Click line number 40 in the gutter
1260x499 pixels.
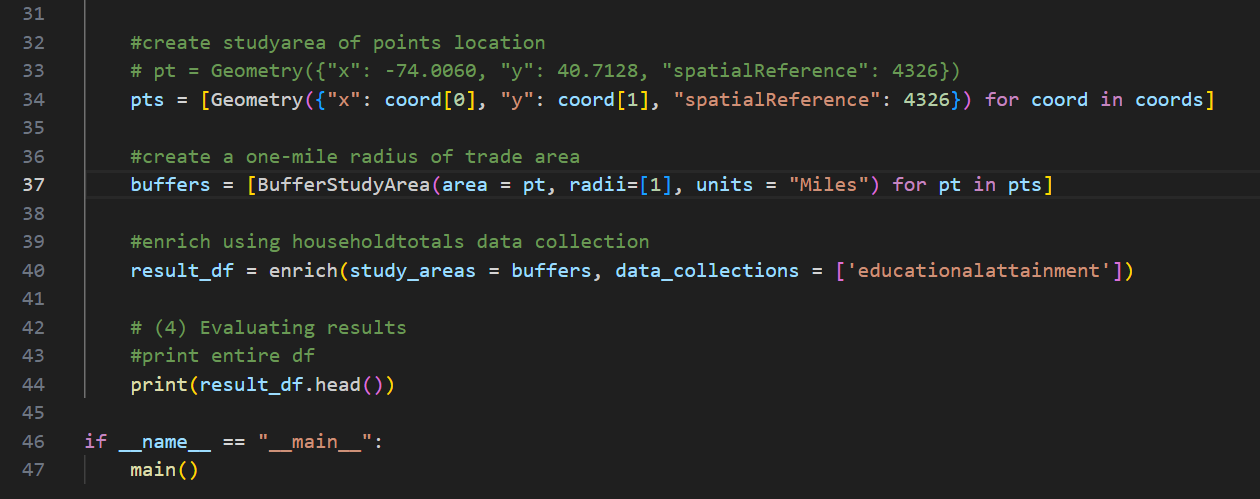click(34, 271)
